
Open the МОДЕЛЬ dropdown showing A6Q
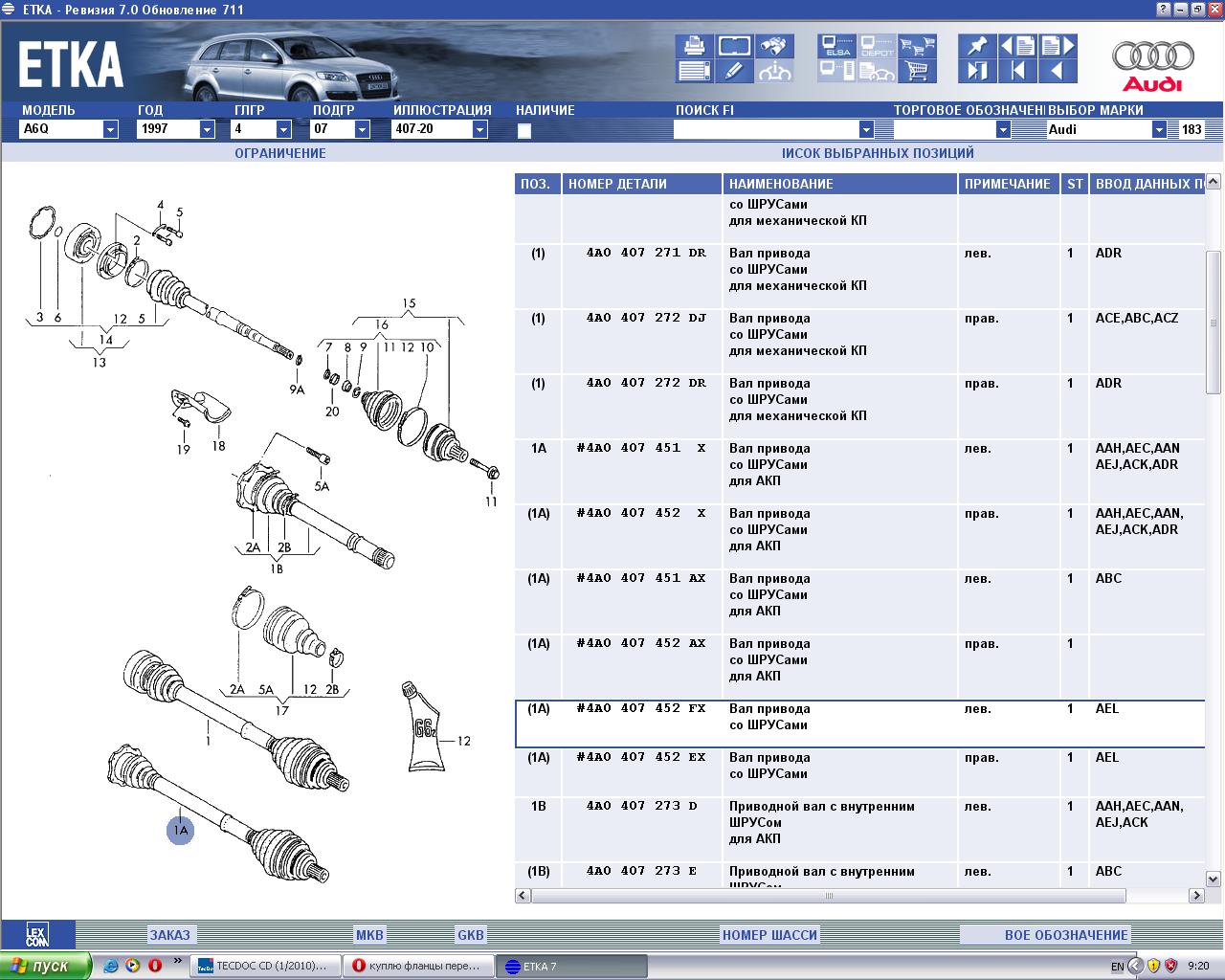point(110,129)
